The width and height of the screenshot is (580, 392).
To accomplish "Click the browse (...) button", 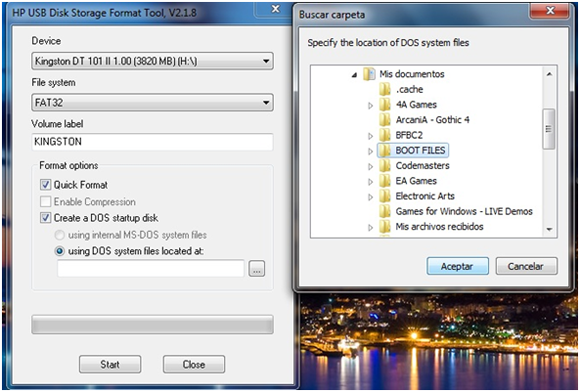I will tap(257, 268).
